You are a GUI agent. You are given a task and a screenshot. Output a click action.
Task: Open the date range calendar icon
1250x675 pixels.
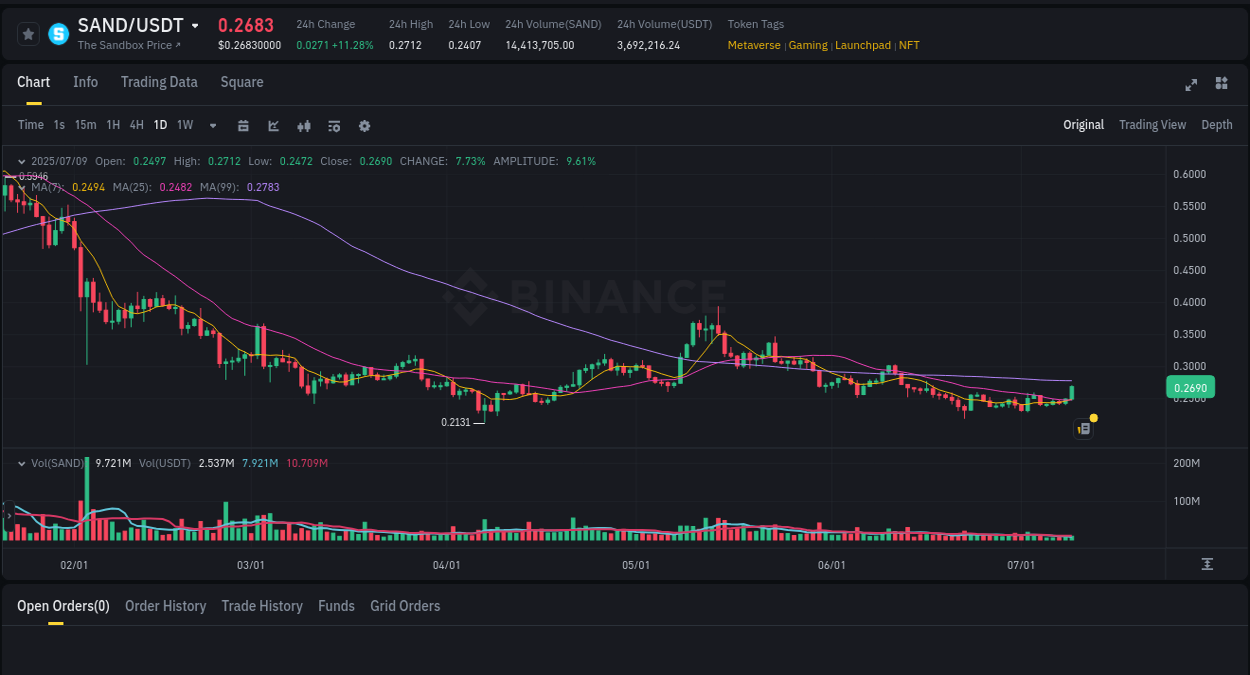point(243,125)
